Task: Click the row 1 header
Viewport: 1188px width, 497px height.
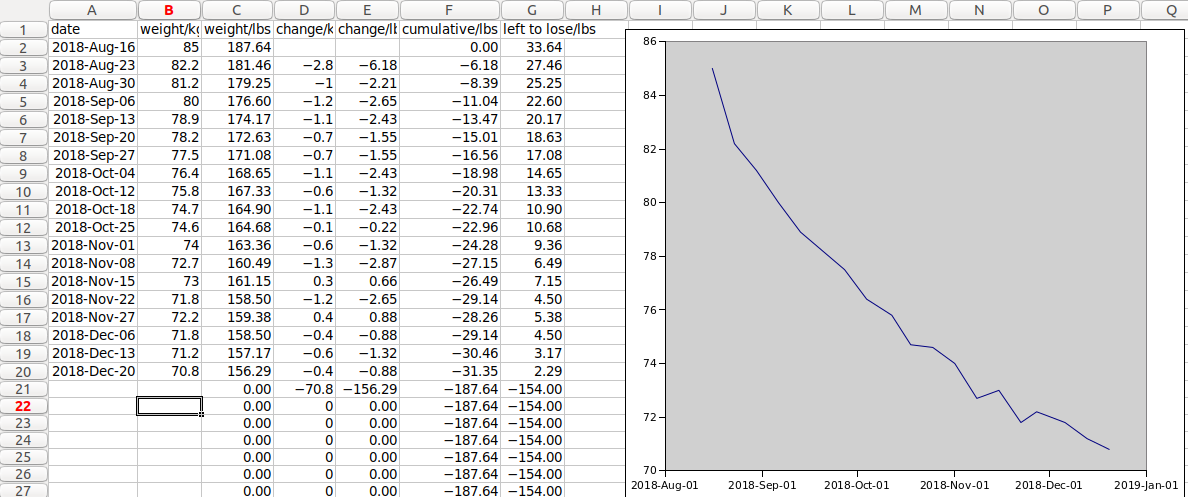Action: coord(24,29)
